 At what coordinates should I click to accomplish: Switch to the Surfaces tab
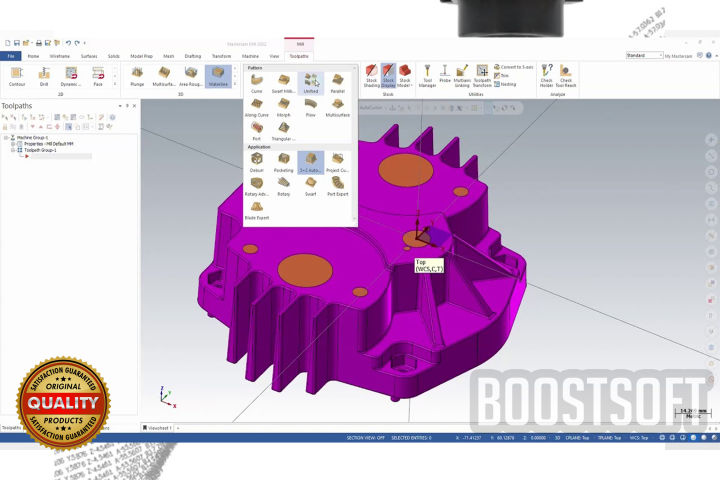click(89, 56)
